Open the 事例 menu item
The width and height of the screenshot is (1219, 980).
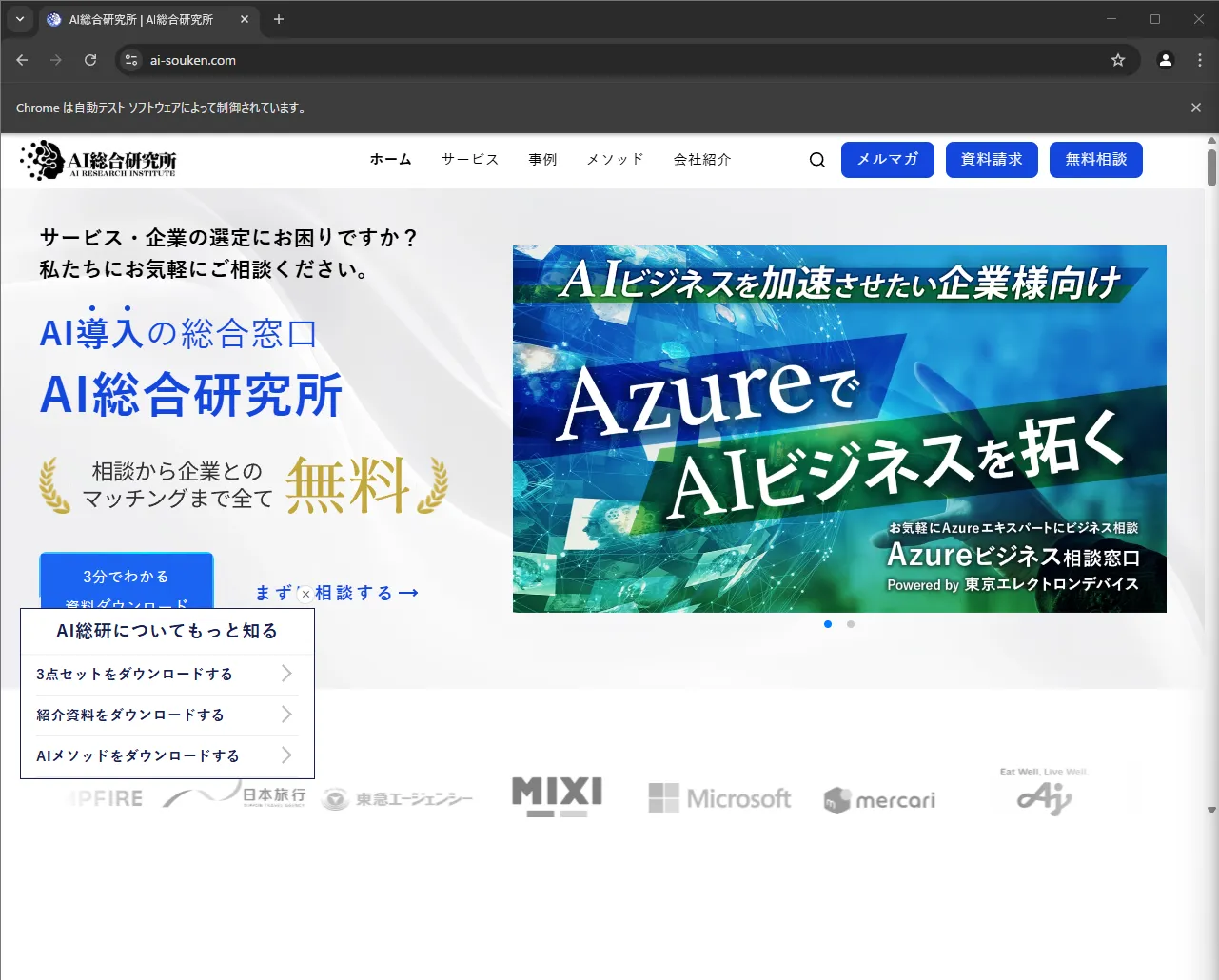543,160
